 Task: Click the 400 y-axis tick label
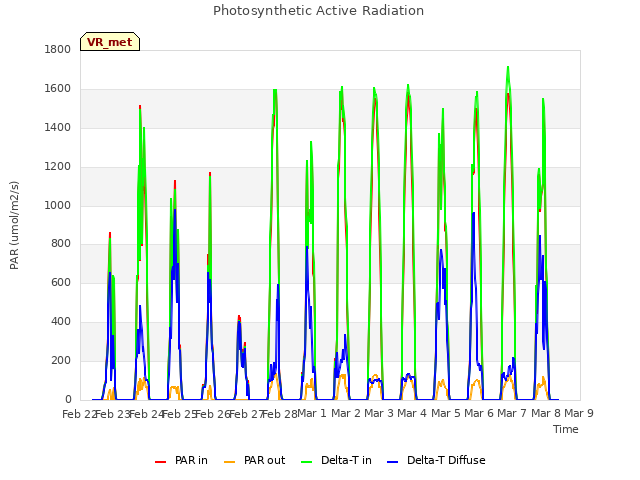pos(61,322)
